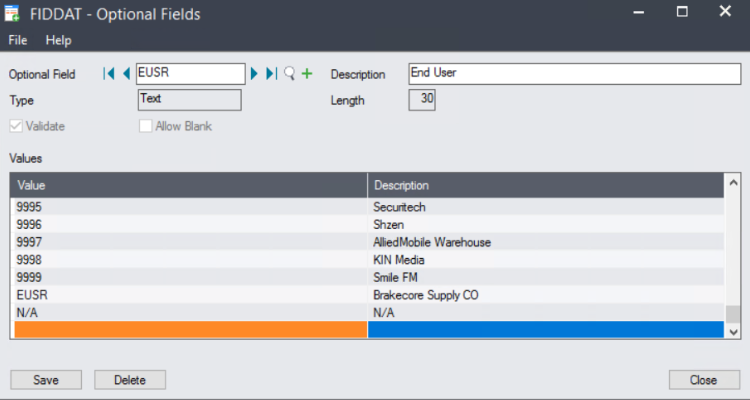This screenshot has width=750, height=400.
Task: Jump to last optional field record
Action: pos(271,74)
